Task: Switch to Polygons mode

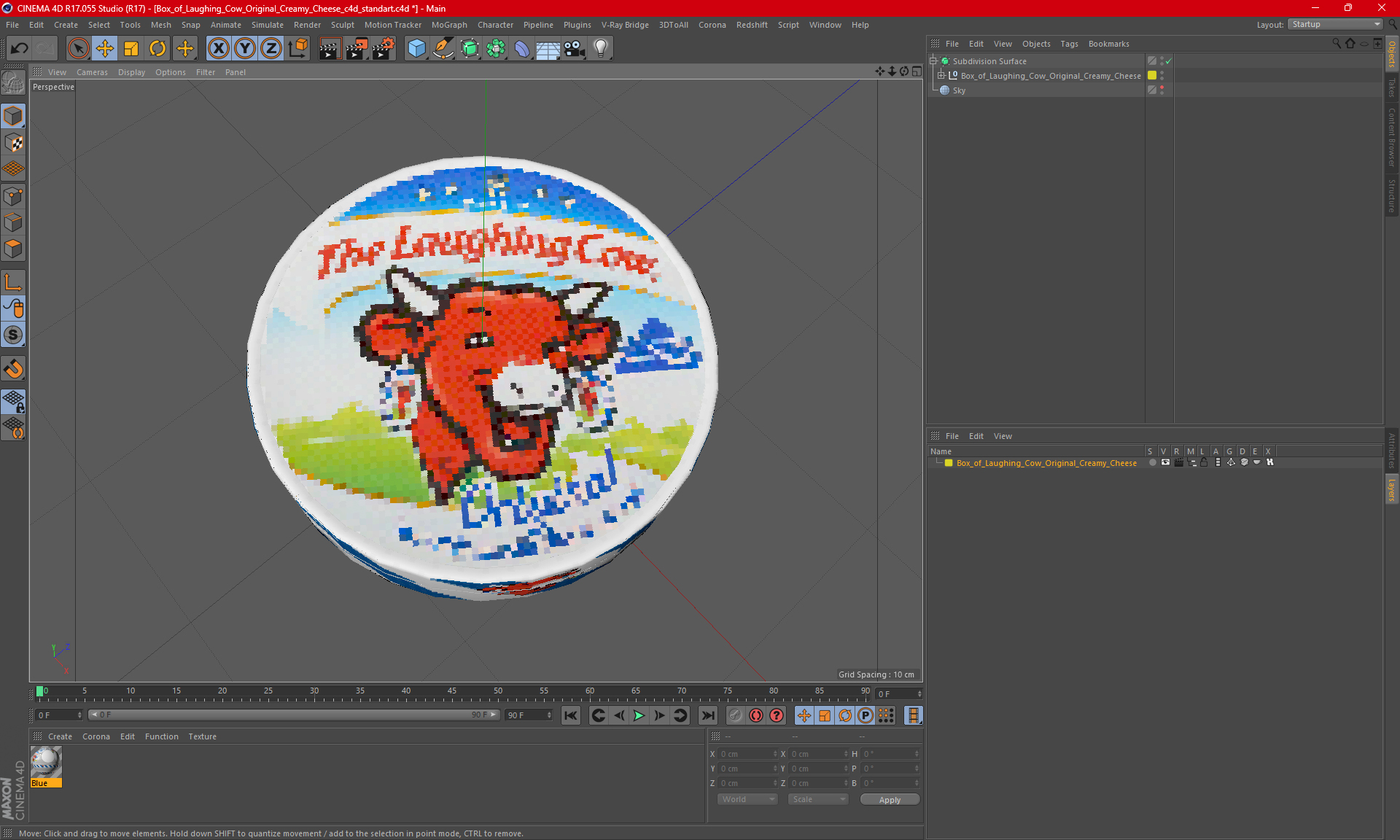Action: [13, 249]
